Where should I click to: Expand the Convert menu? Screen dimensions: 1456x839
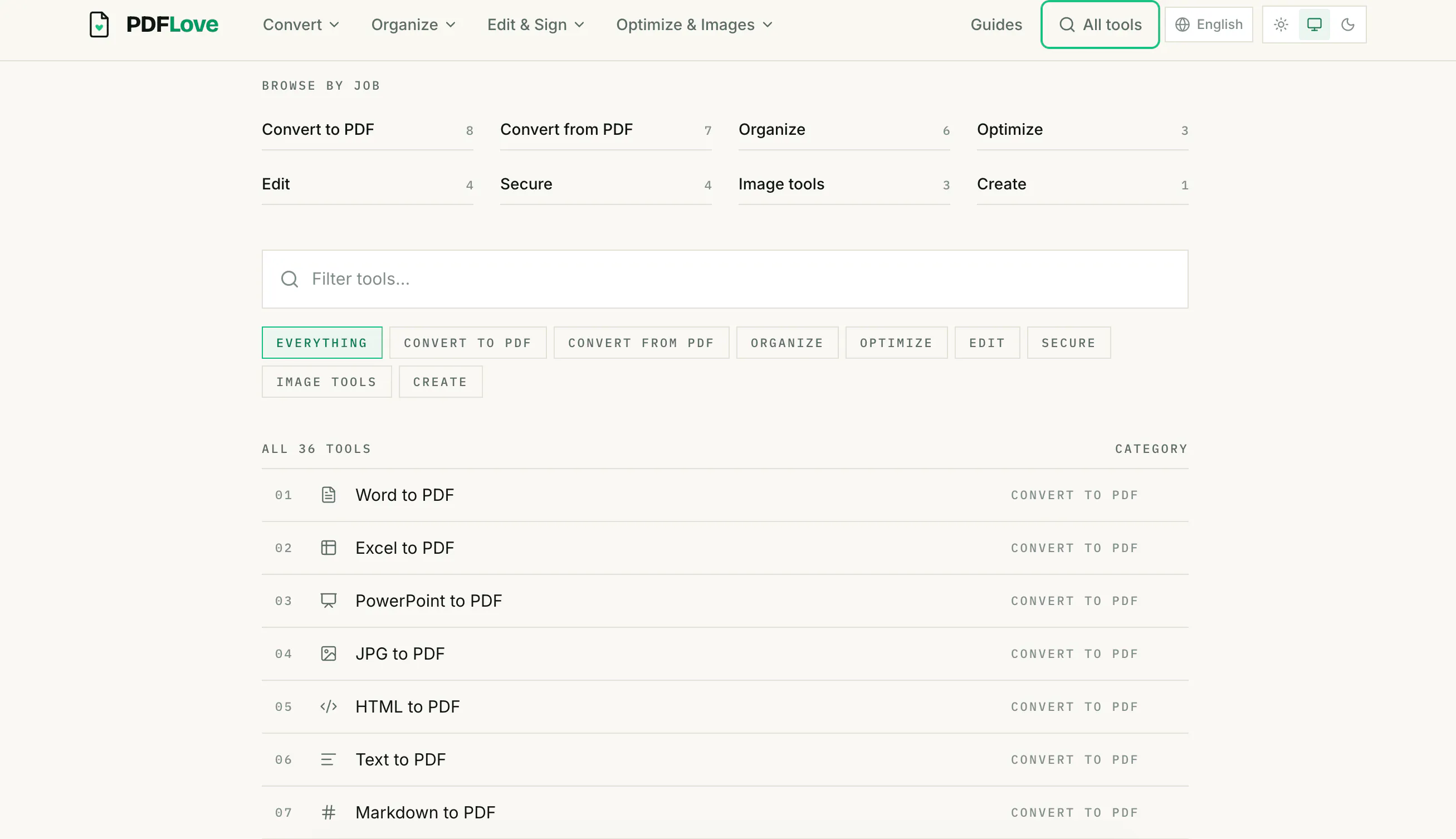tap(301, 25)
